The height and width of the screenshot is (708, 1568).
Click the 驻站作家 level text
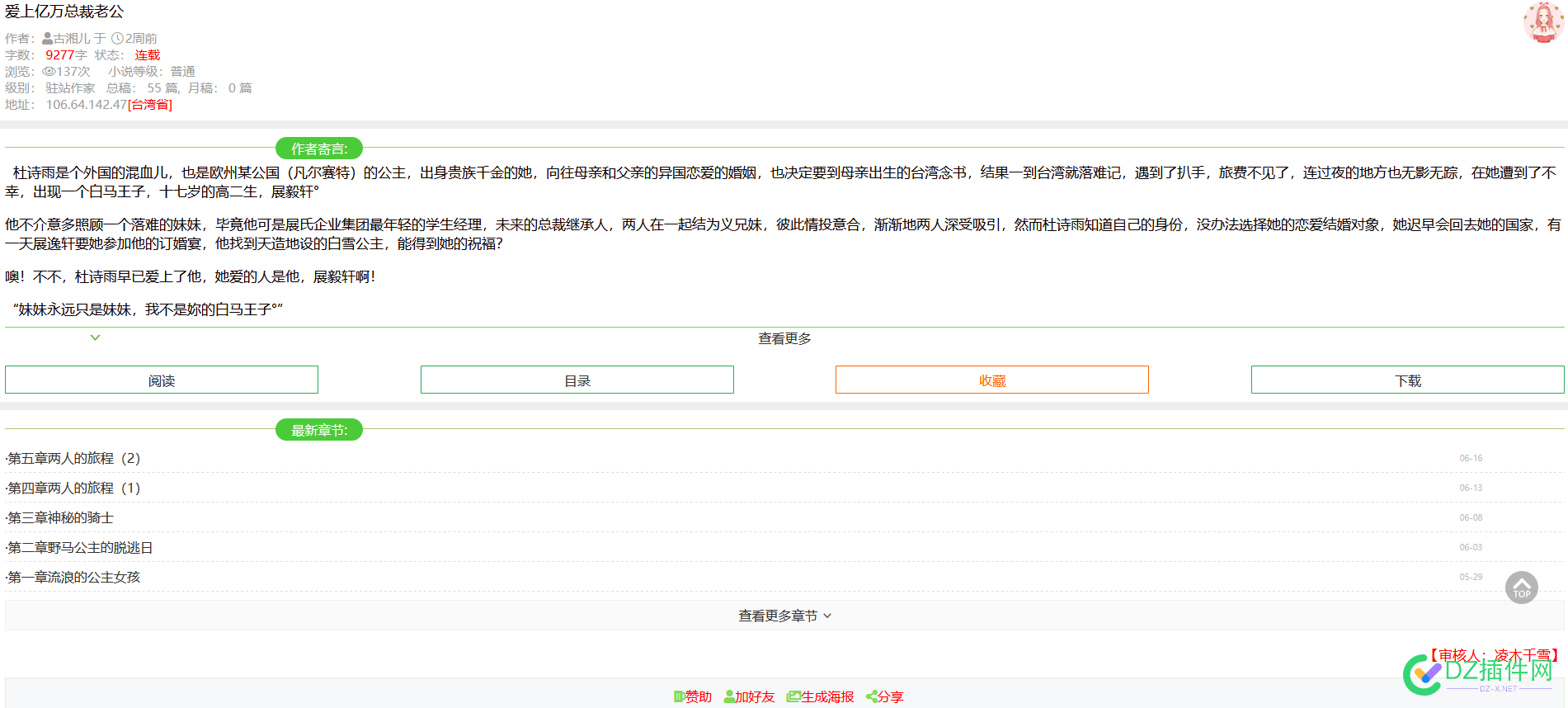pos(70,88)
